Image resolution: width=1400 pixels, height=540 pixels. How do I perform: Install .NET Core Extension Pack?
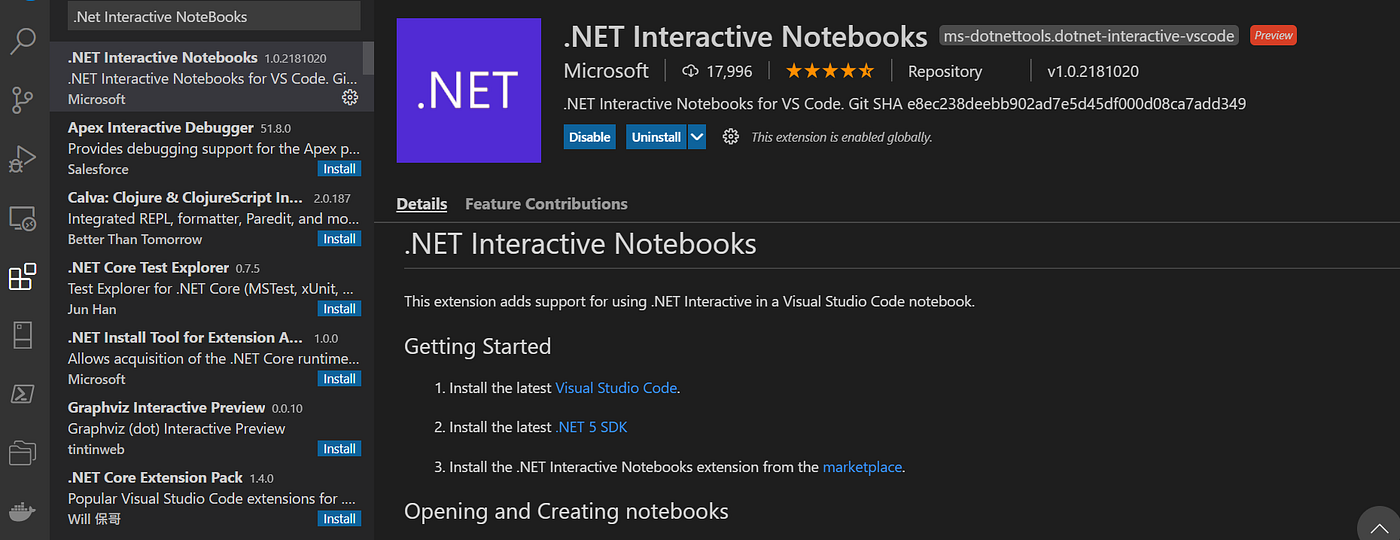[340, 519]
